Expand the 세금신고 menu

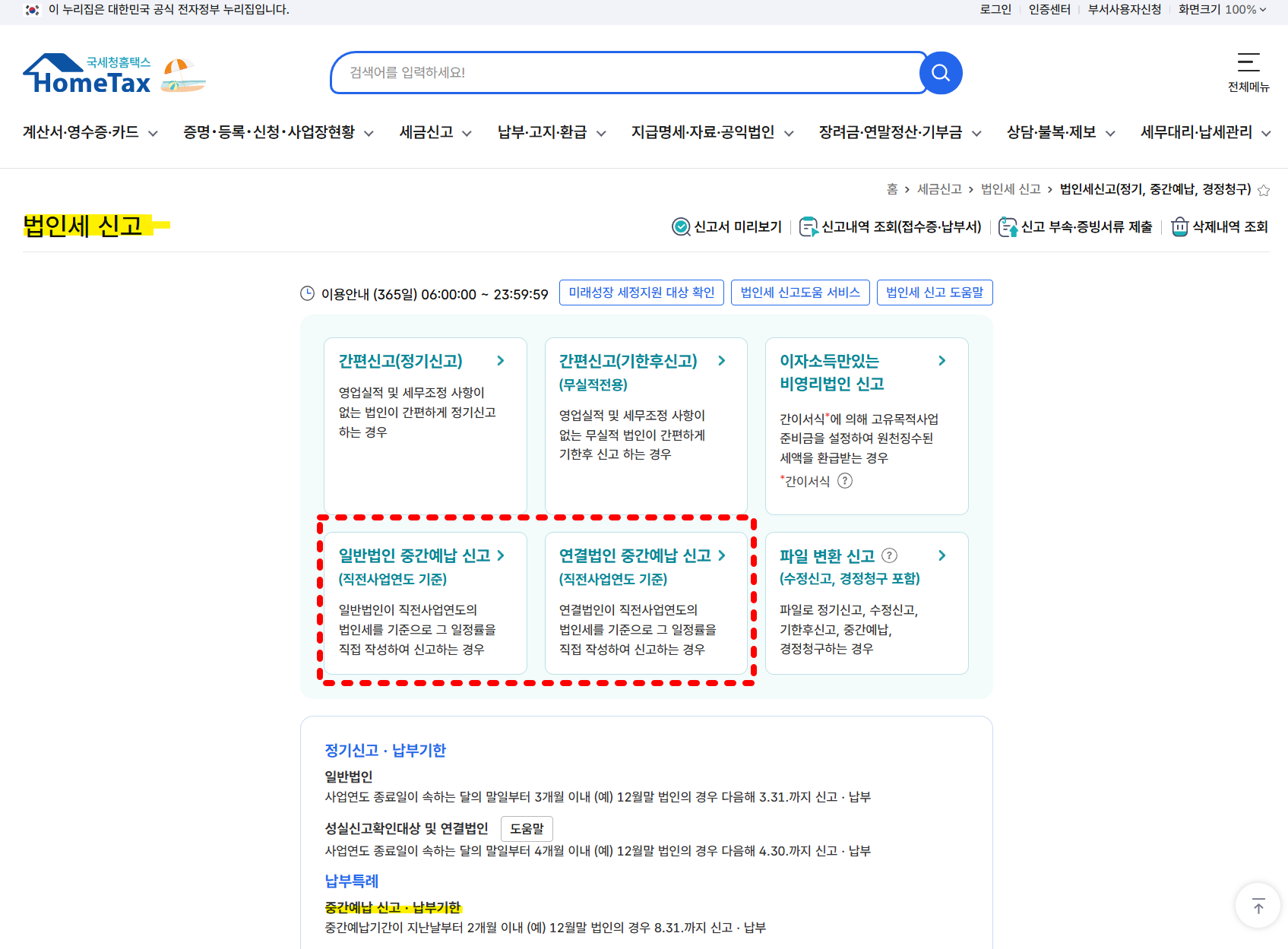[x=435, y=132]
